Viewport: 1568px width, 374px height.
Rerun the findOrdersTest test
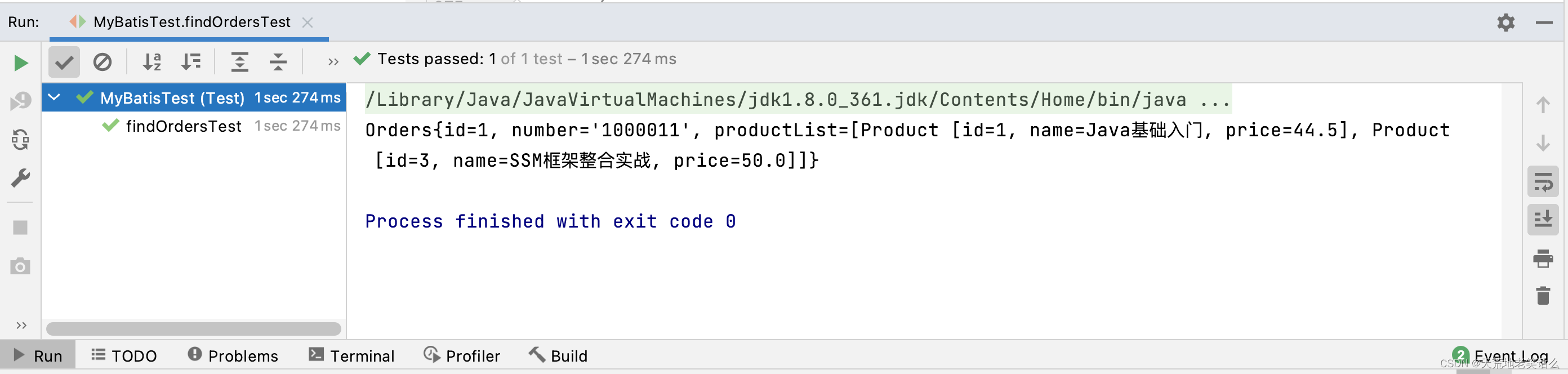tap(21, 63)
